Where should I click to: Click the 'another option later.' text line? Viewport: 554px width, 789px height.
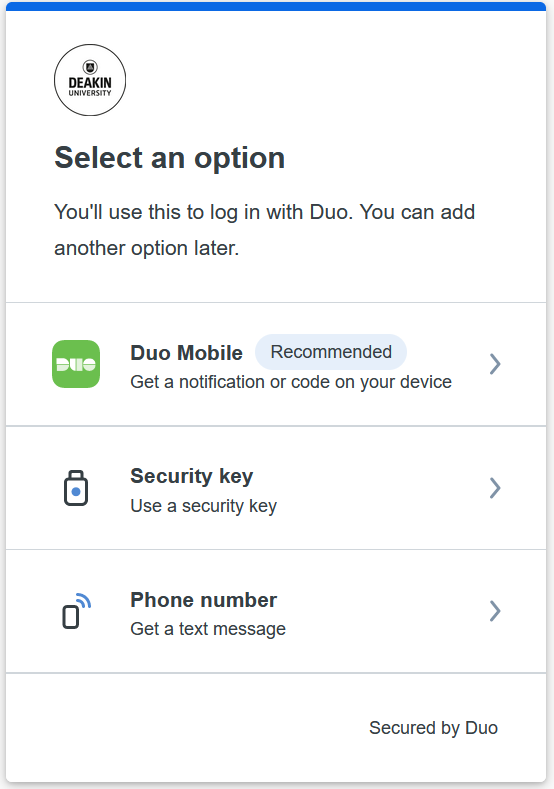[x=146, y=248]
